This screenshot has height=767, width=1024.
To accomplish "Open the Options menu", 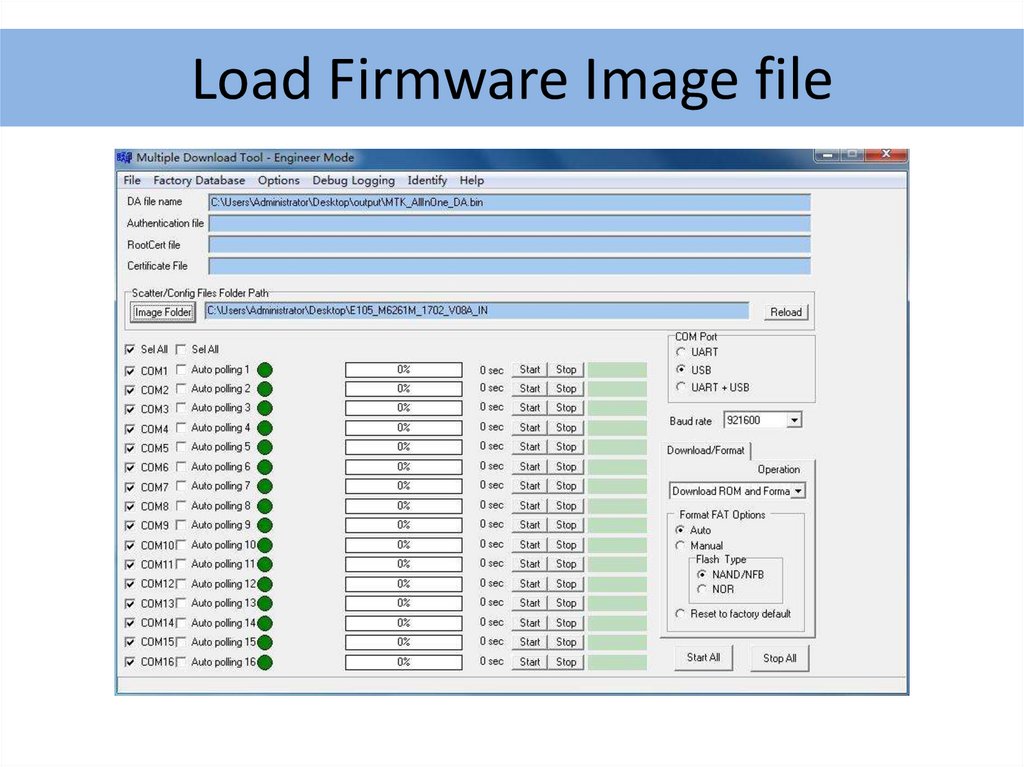I will click(278, 180).
